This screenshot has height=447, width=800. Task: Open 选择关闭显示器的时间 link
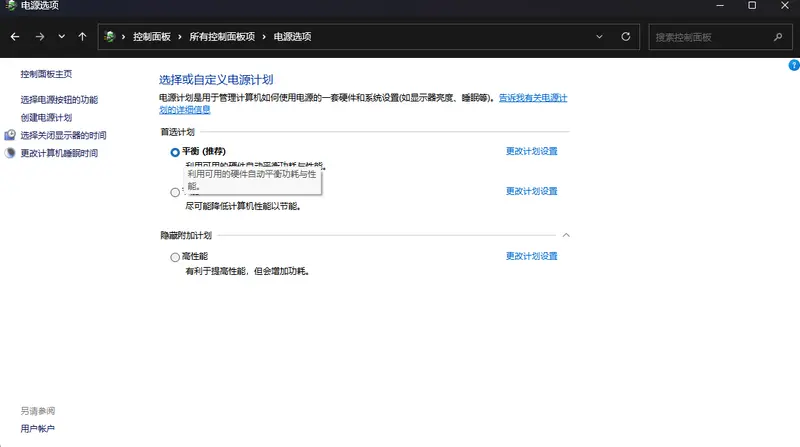(x=63, y=135)
